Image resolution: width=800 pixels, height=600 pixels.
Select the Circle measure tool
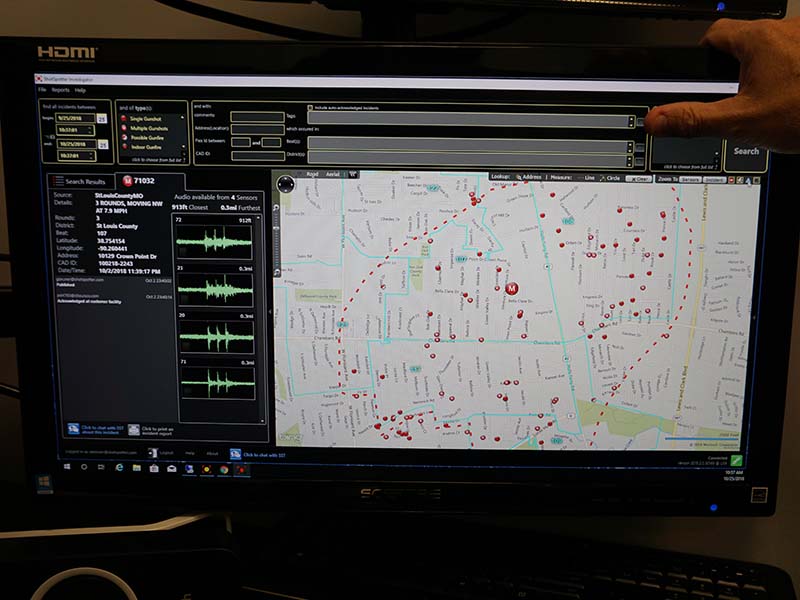point(610,178)
